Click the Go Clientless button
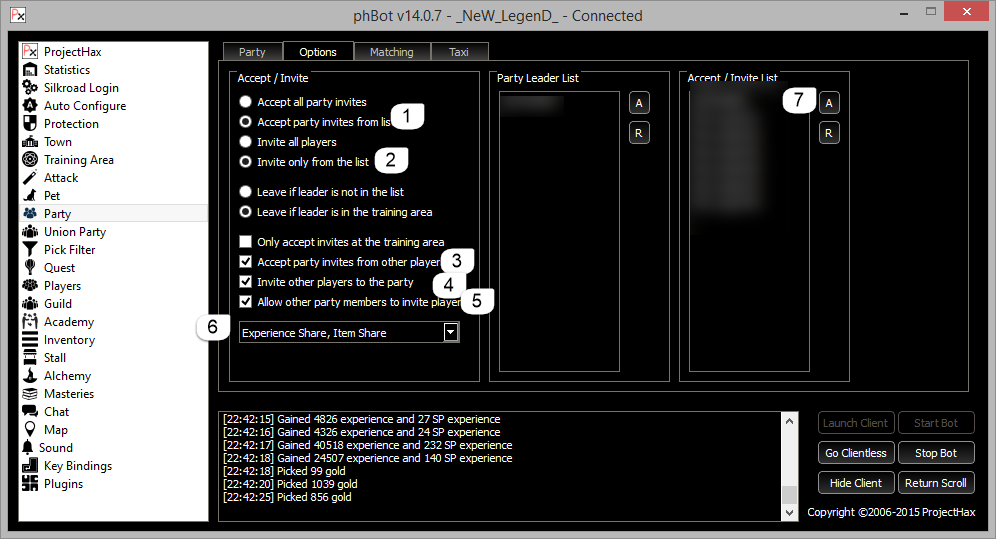The height and width of the screenshot is (539, 996). [855, 453]
